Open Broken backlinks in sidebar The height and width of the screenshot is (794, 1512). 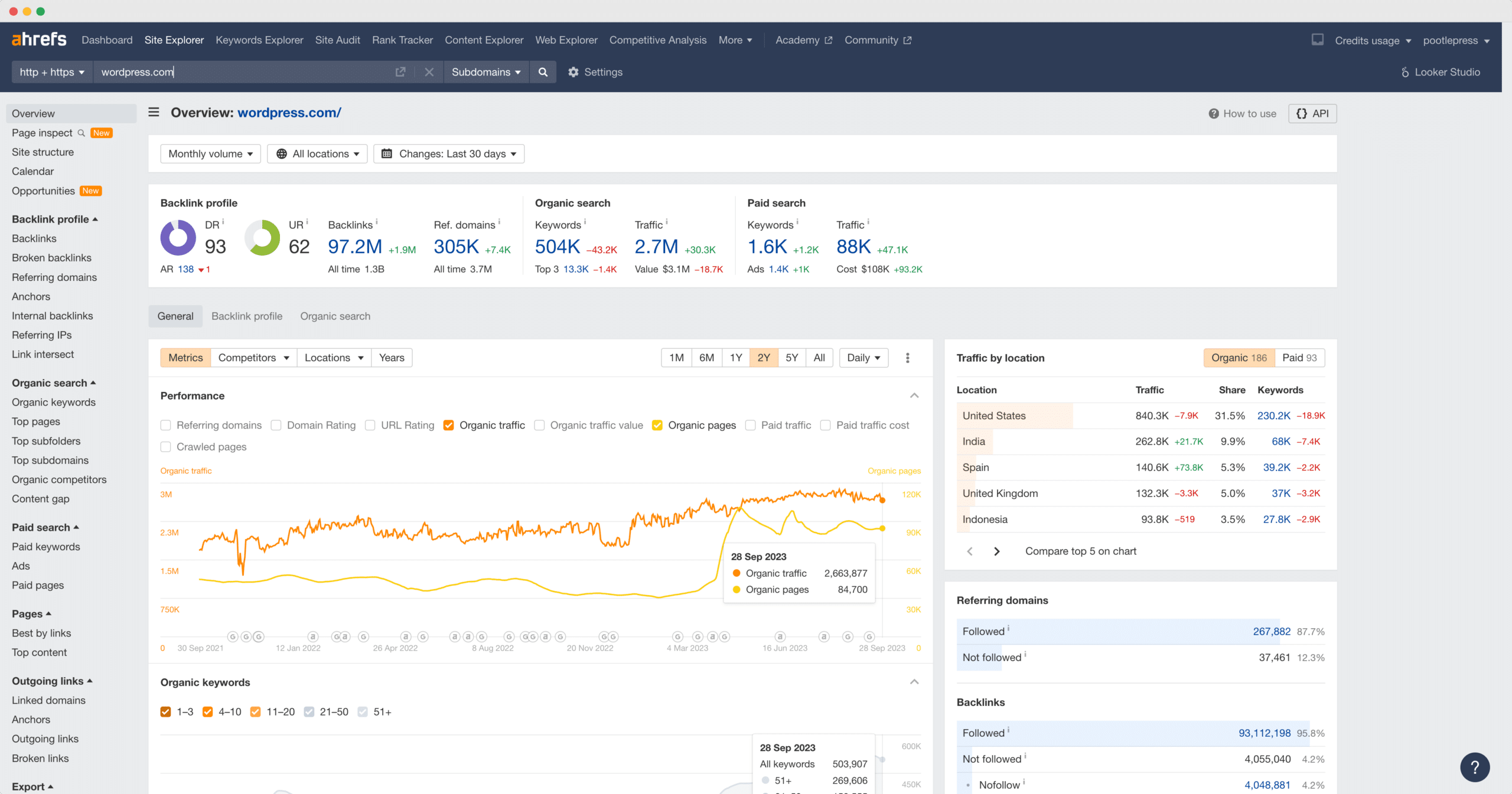(x=51, y=258)
